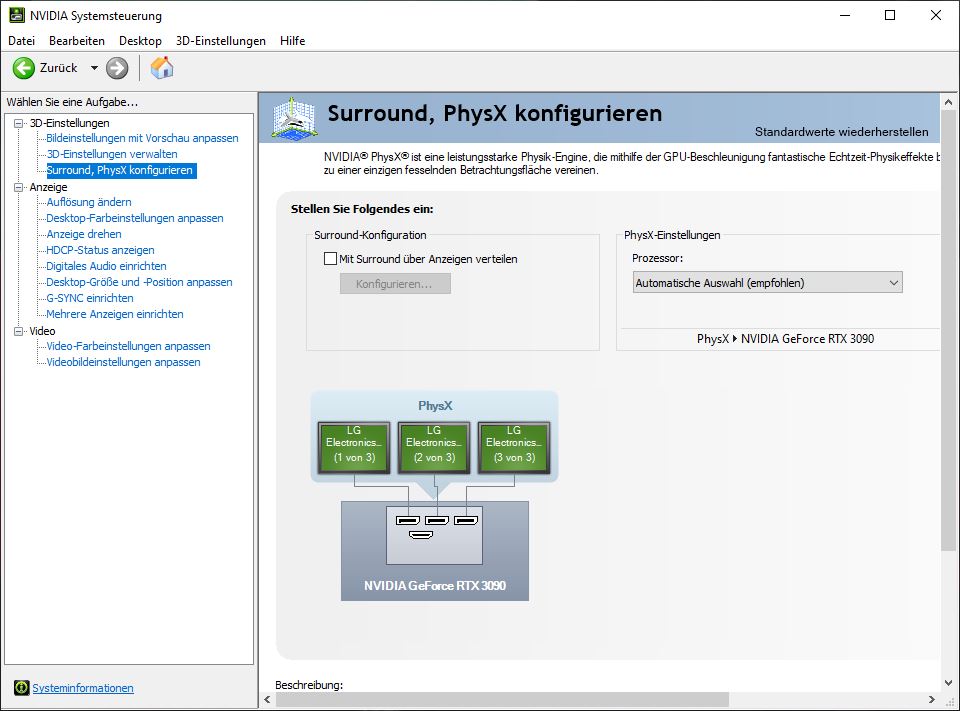Open Desktop-Farbeinstellungen anpassen
Screen dimensions: 960x711
click(135, 218)
